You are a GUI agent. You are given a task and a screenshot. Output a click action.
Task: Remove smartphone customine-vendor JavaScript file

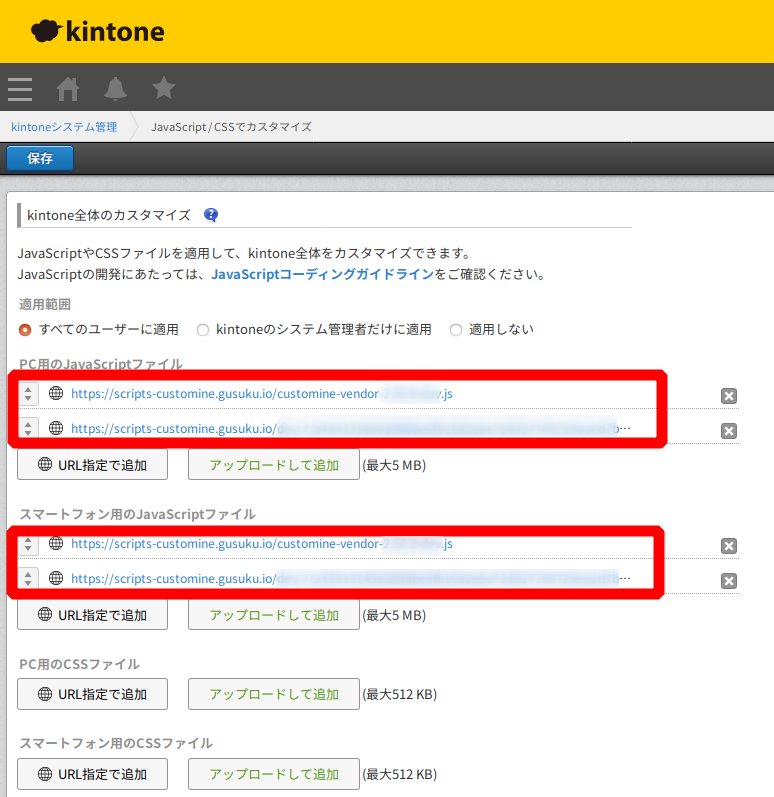729,546
